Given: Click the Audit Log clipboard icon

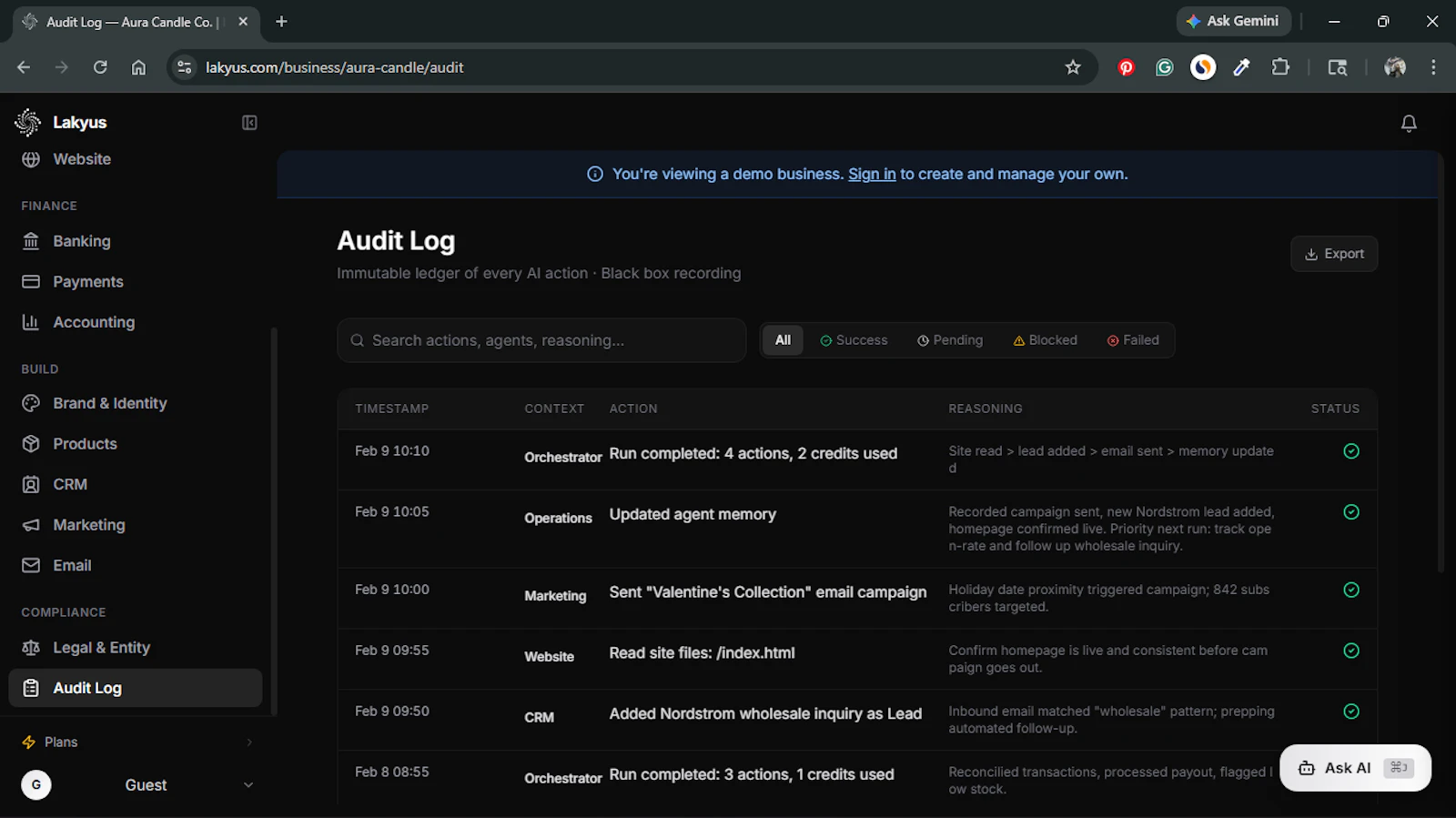Looking at the screenshot, I should 31,688.
